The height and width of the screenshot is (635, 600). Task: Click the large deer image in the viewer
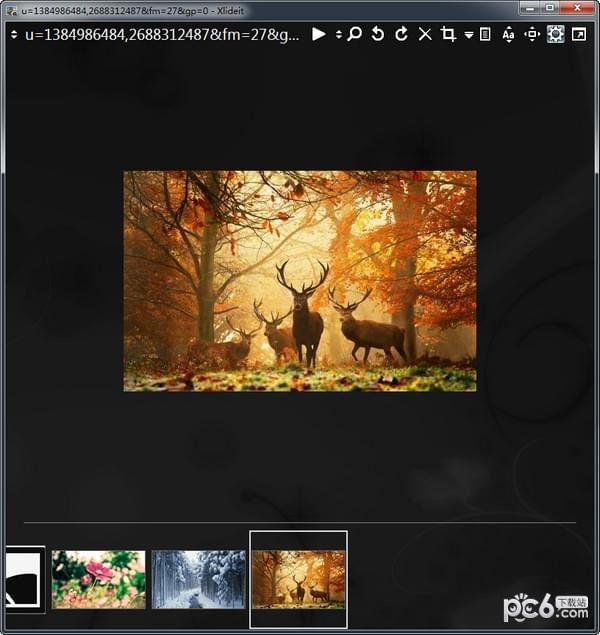[299, 281]
